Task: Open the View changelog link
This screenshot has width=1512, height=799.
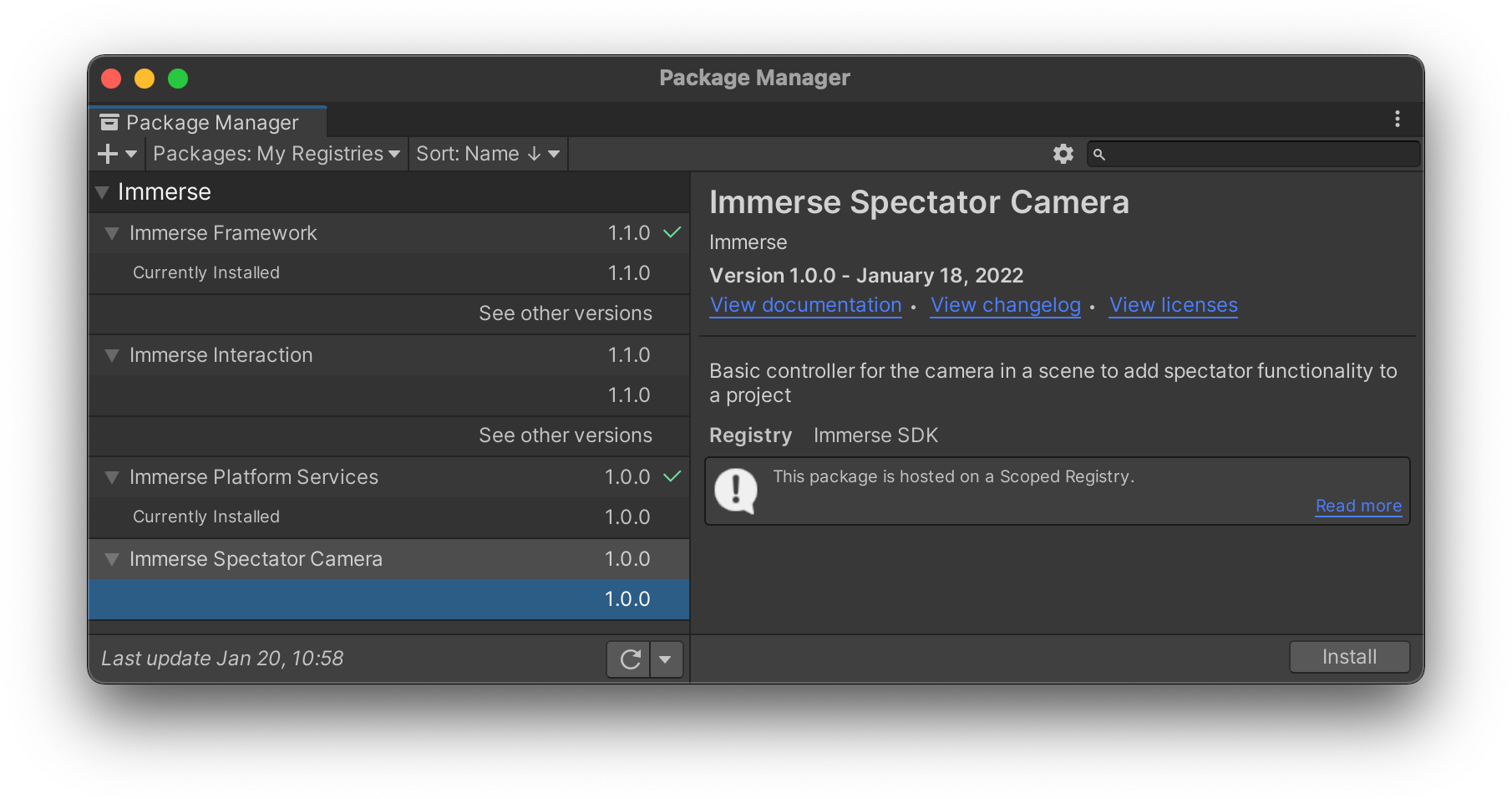Action: (1005, 305)
